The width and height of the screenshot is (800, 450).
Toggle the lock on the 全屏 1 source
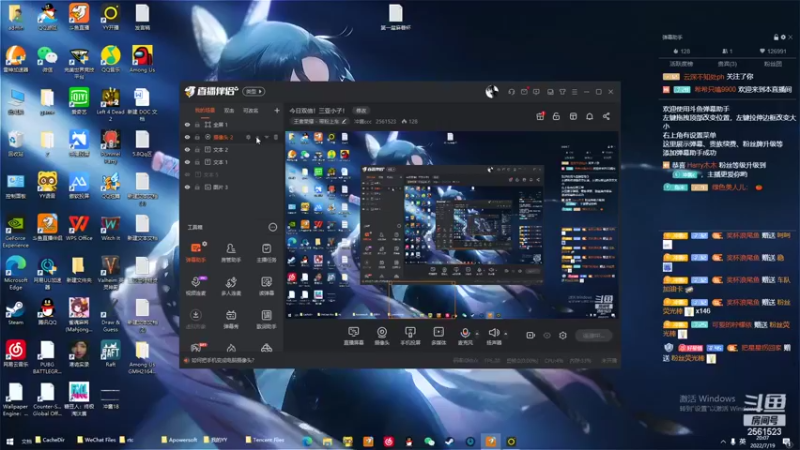click(197, 124)
